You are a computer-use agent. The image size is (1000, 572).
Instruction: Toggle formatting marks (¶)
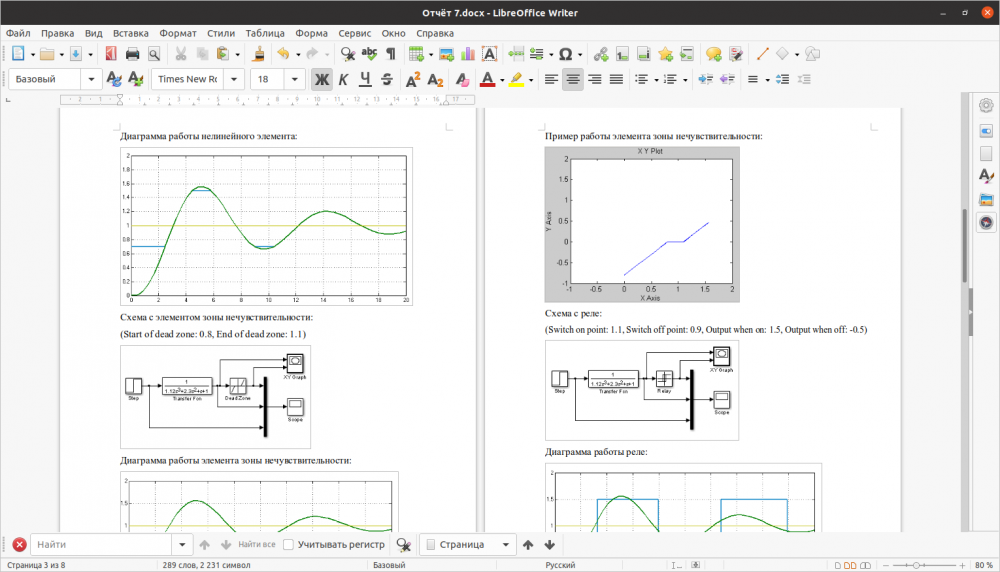pyautogui.click(x=391, y=54)
